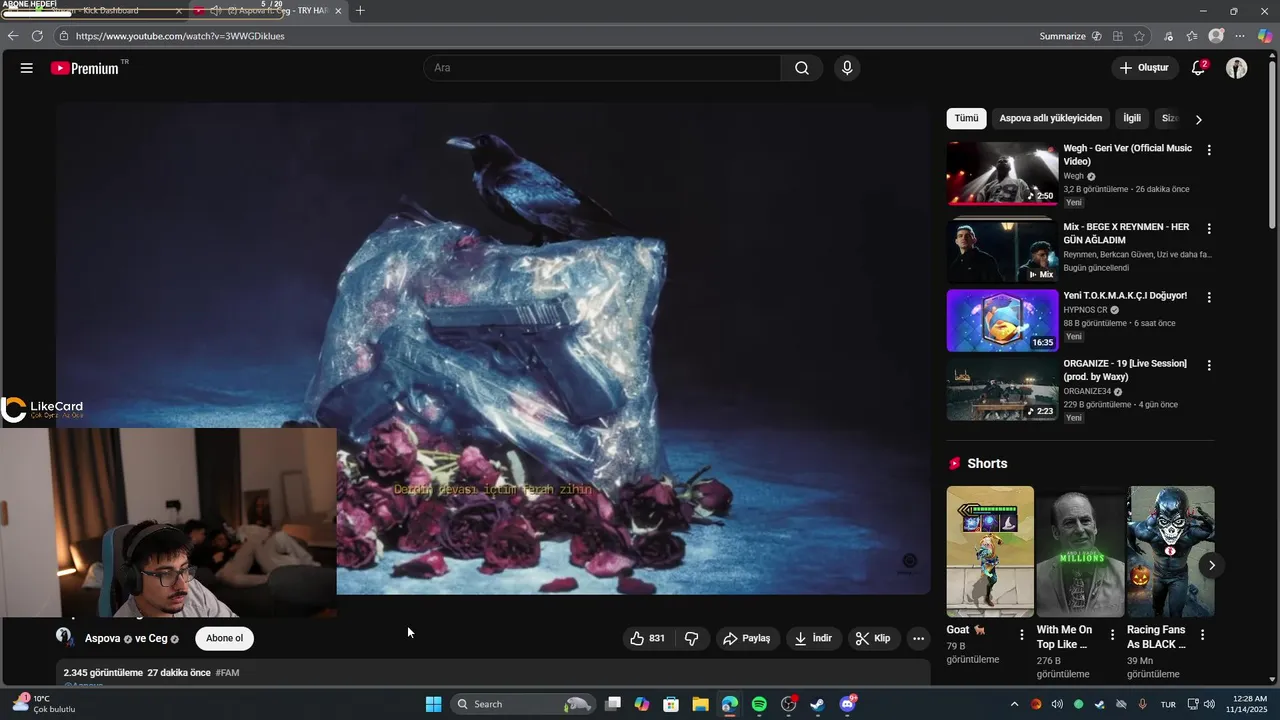Select Aspova adlı yükleyiciden chip

(1051, 118)
